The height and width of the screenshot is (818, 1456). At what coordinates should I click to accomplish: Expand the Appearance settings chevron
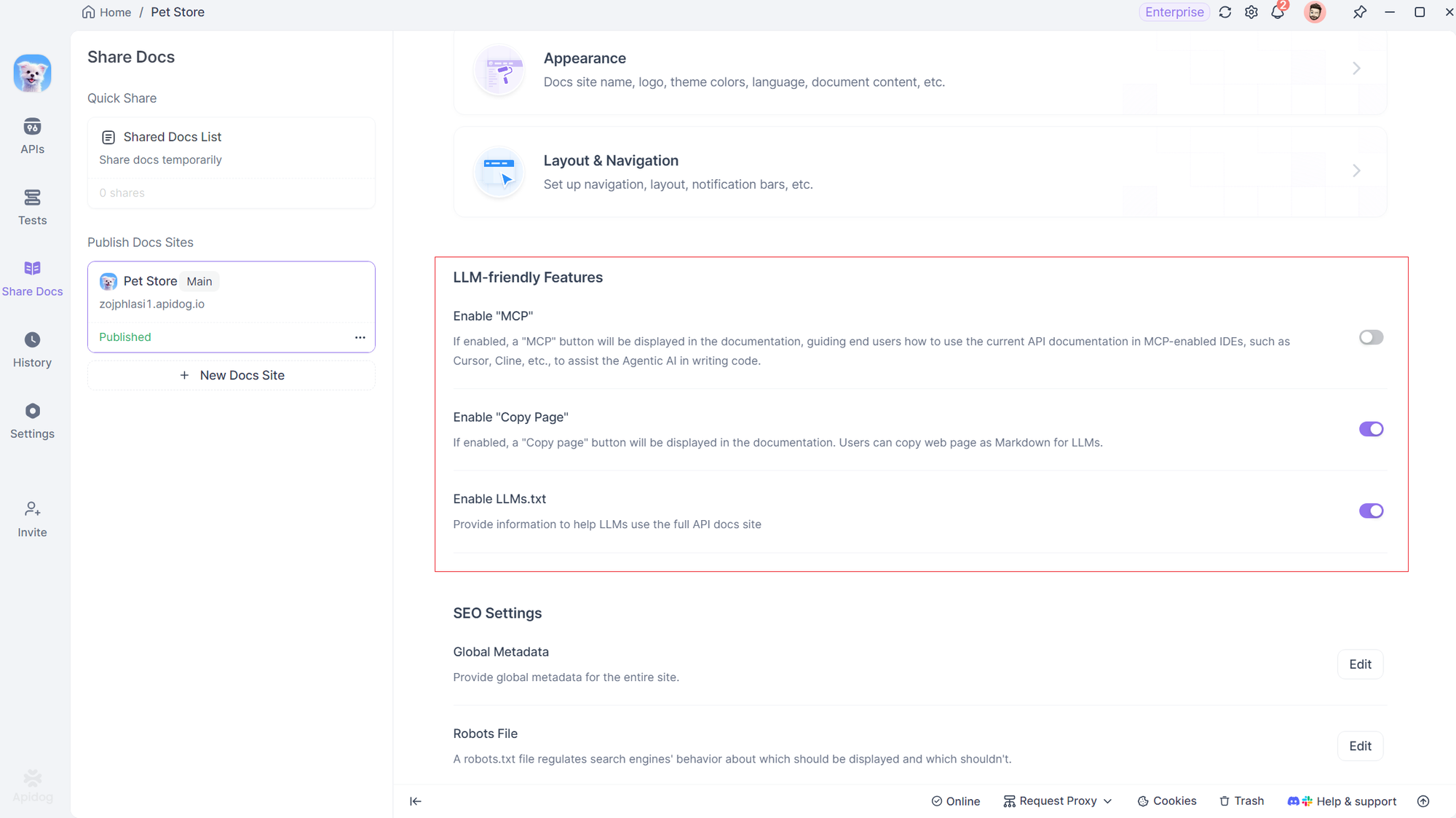1356,68
